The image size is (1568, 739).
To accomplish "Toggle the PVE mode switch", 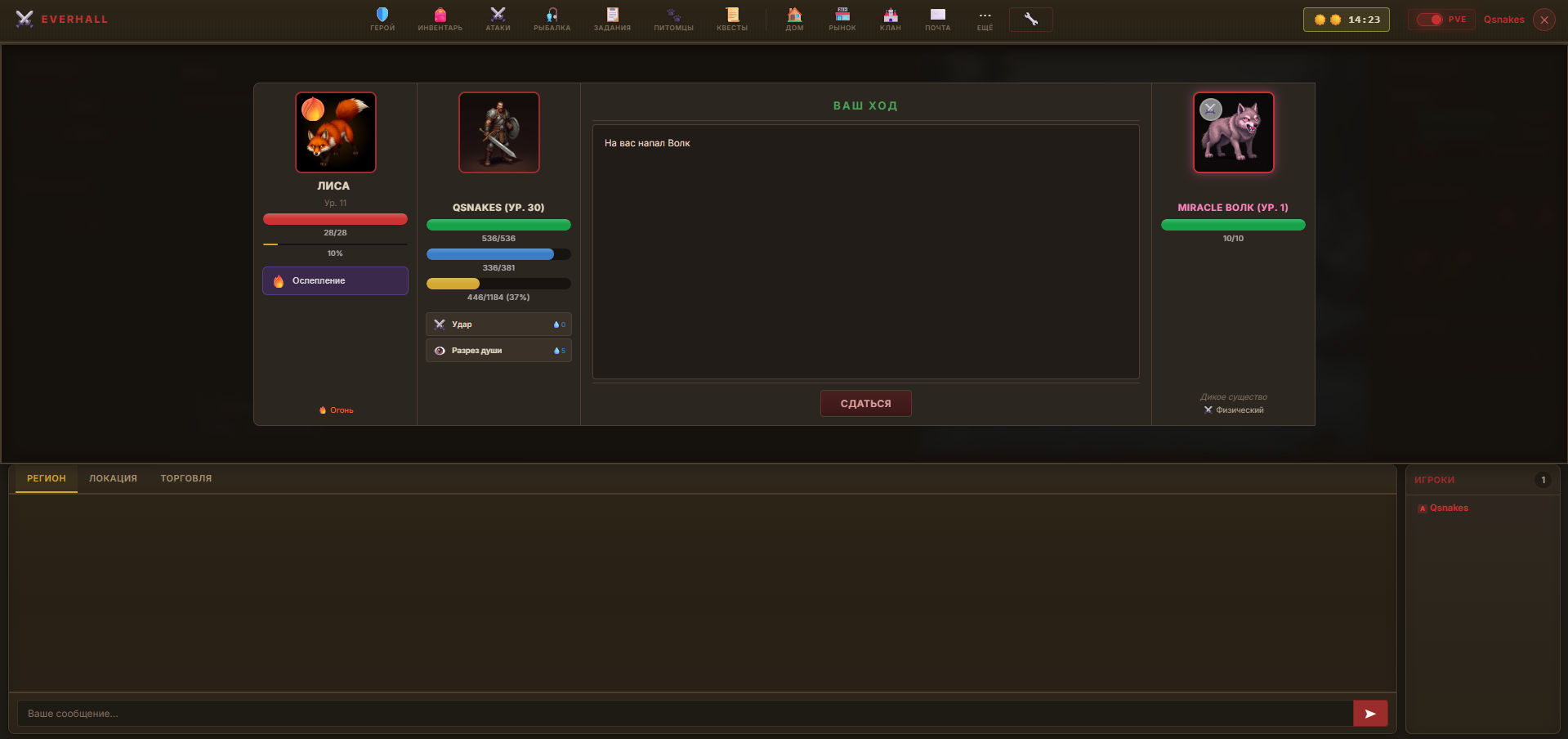I will click(x=1430, y=20).
